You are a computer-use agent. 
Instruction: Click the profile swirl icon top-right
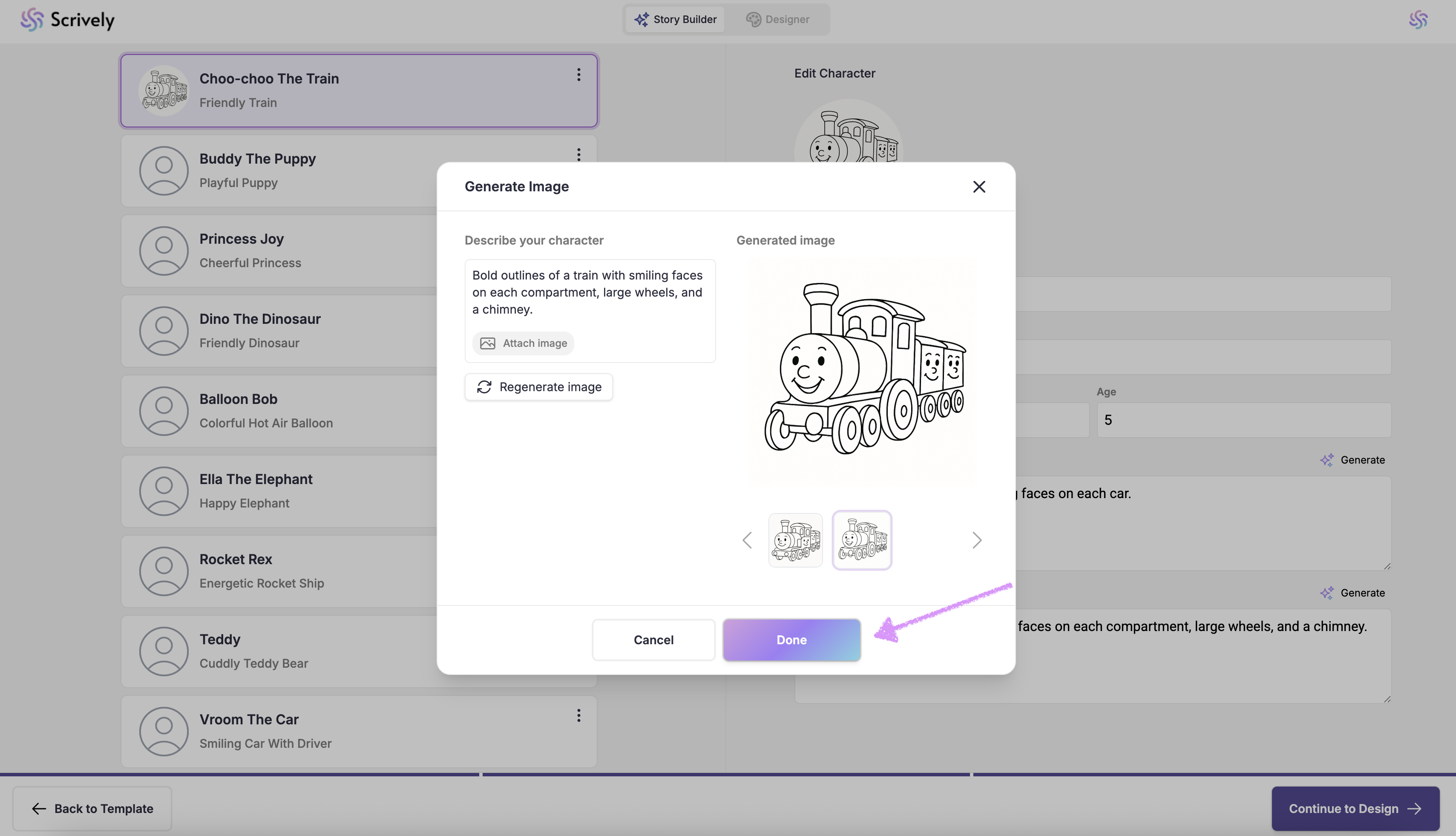(1418, 20)
